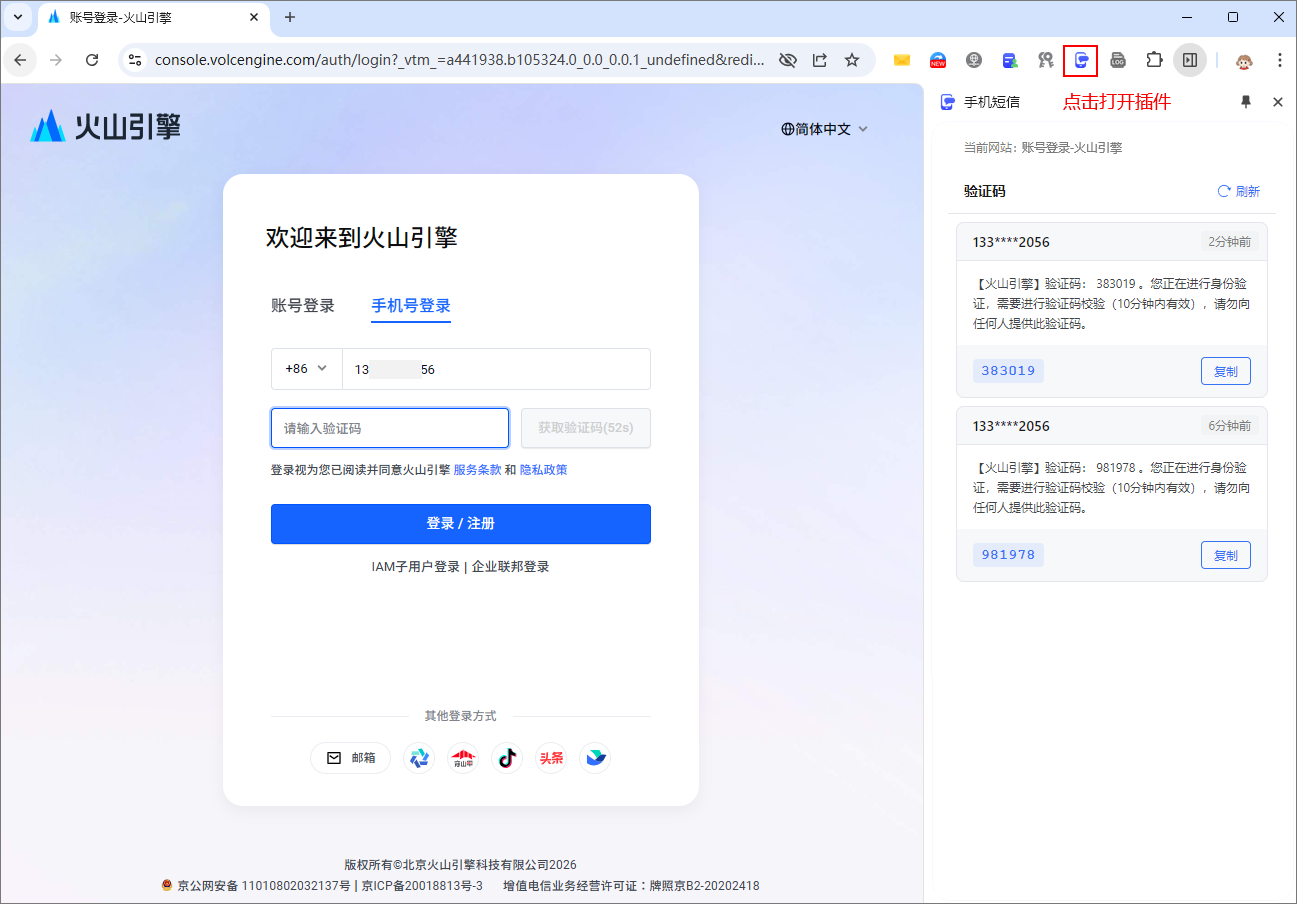Screen dimensions: 1297x904
Task: Pin the 手机短信 side panel
Action: pos(1246,102)
